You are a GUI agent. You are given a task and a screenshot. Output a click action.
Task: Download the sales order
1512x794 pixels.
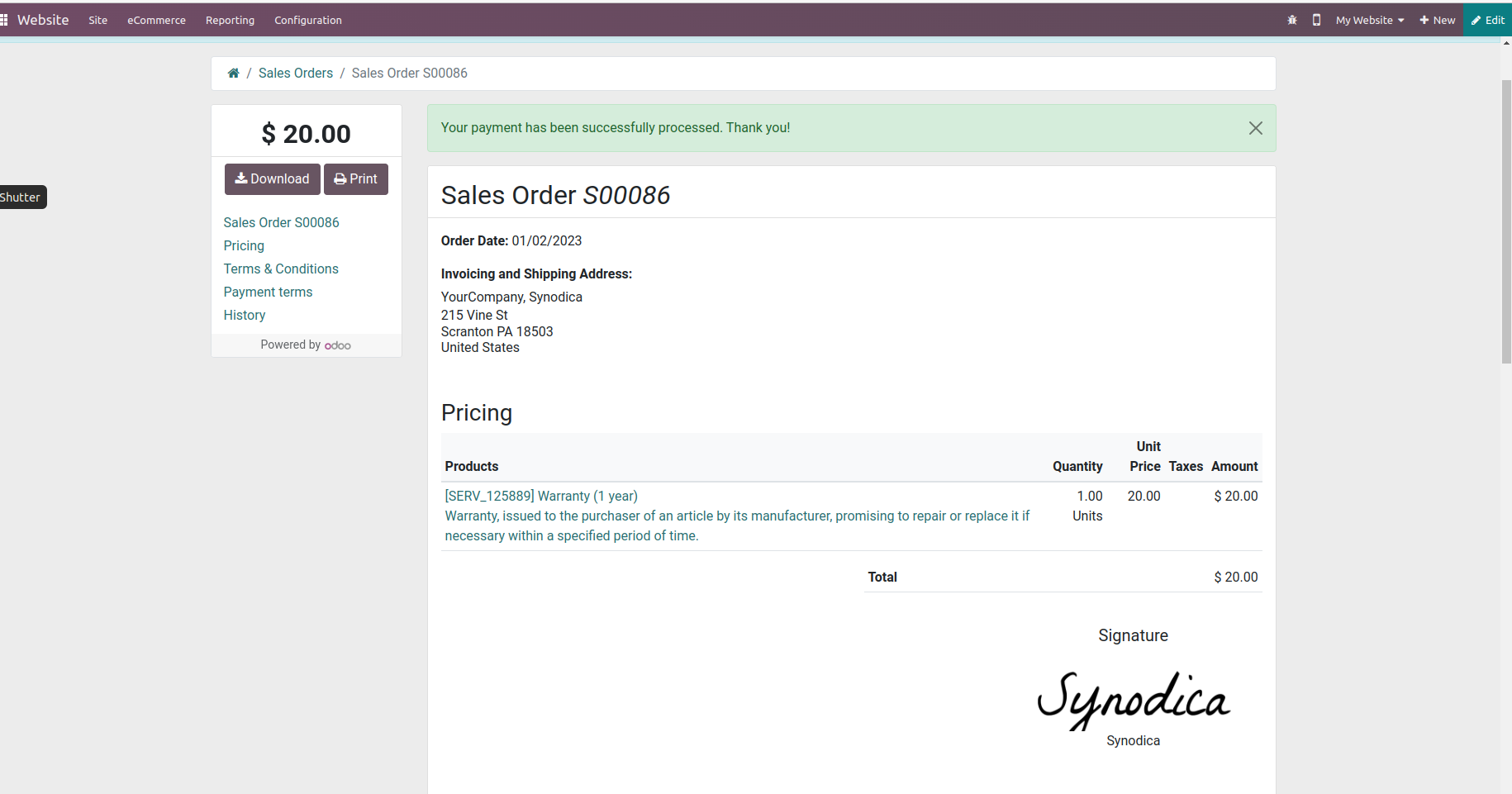pyautogui.click(x=272, y=179)
